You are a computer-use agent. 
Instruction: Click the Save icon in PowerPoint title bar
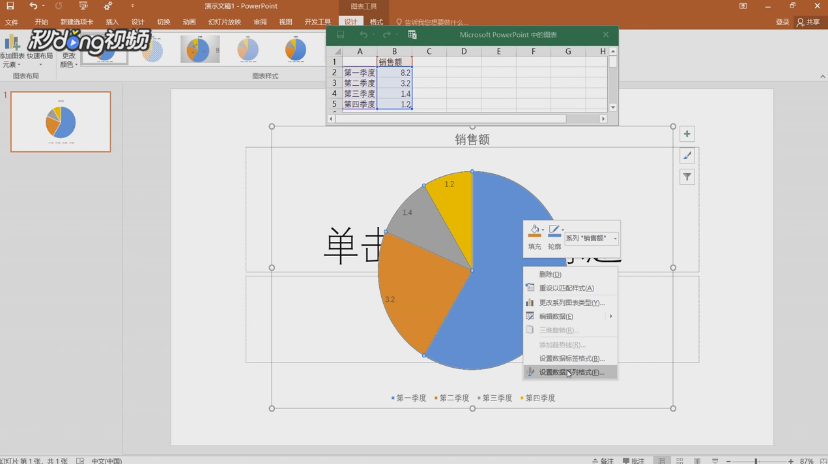(x=10, y=6)
